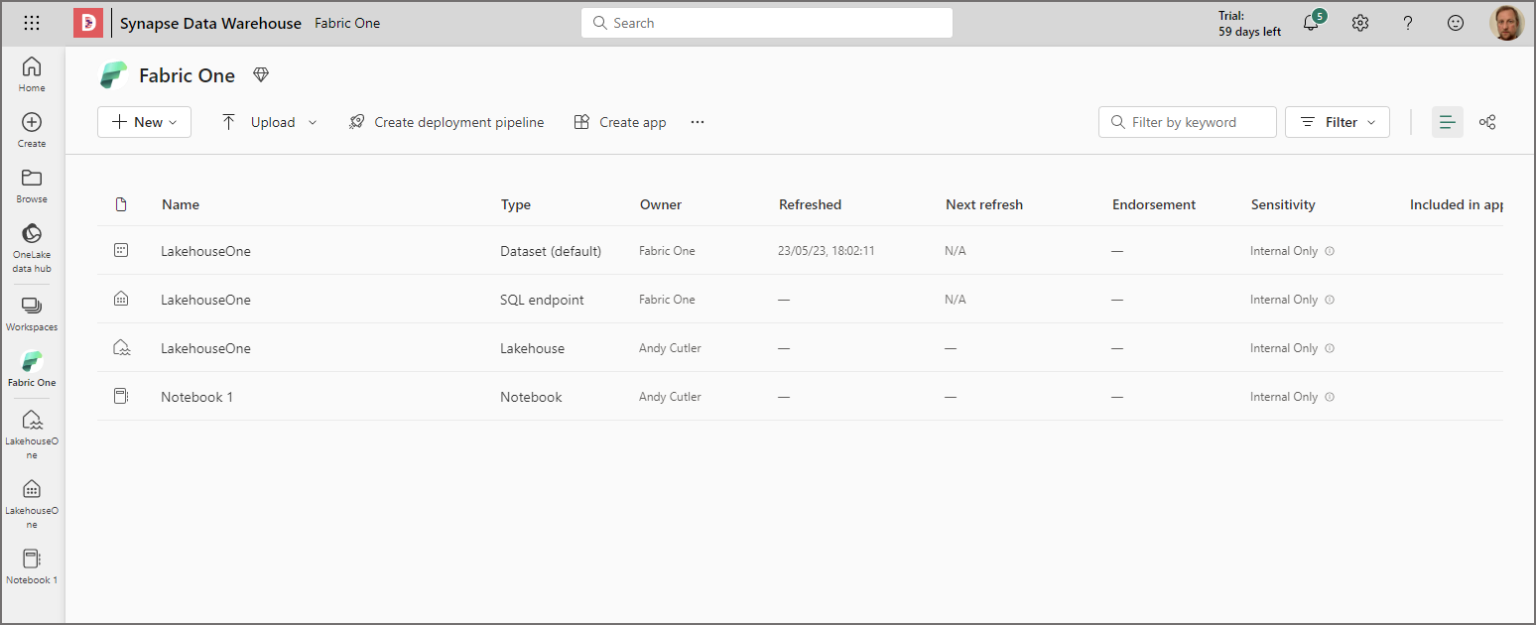1536x625 pixels.
Task: Click Create deployment pipeline
Action: 446,121
